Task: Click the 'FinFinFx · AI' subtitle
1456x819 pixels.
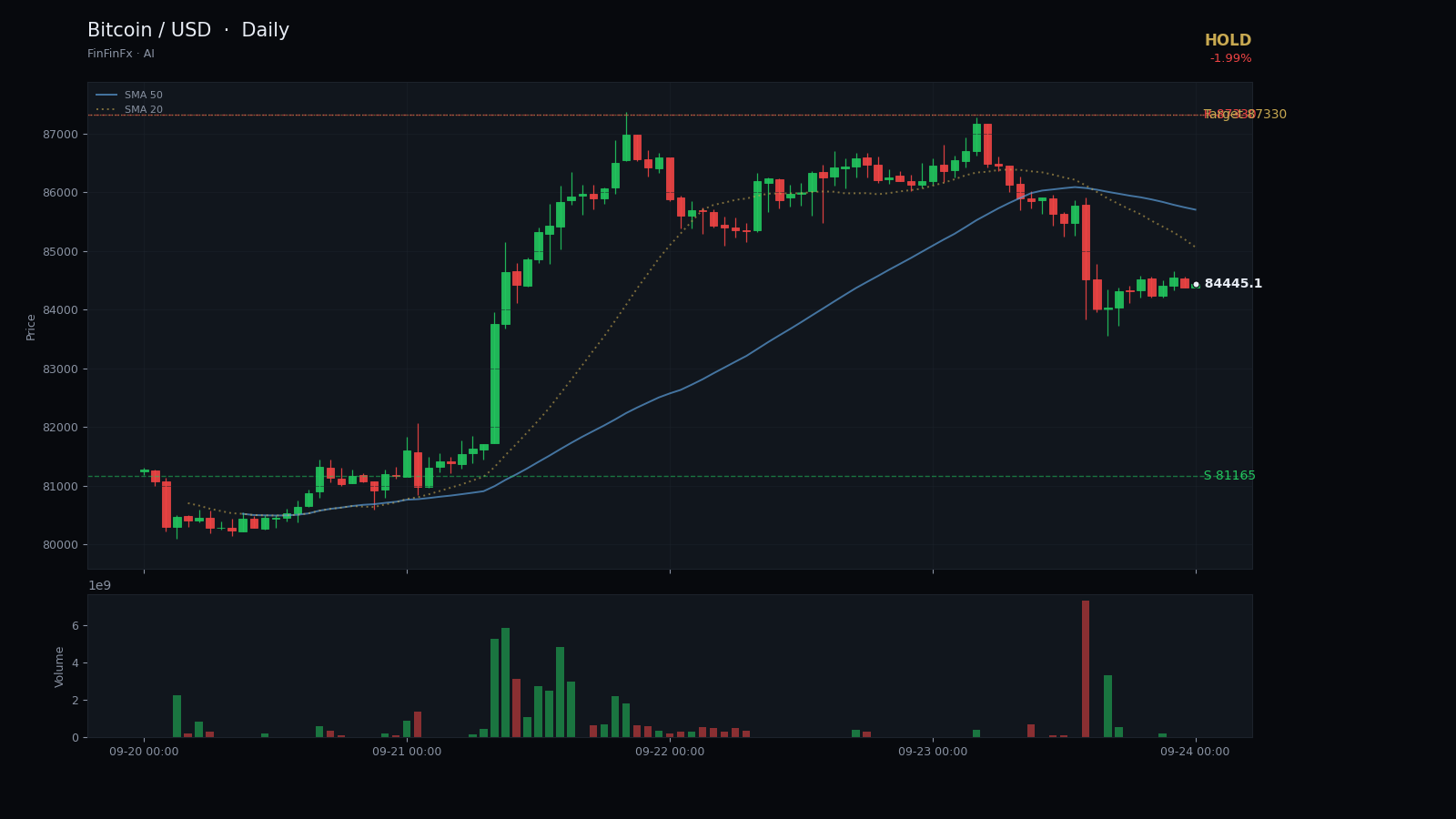Action: click(121, 55)
